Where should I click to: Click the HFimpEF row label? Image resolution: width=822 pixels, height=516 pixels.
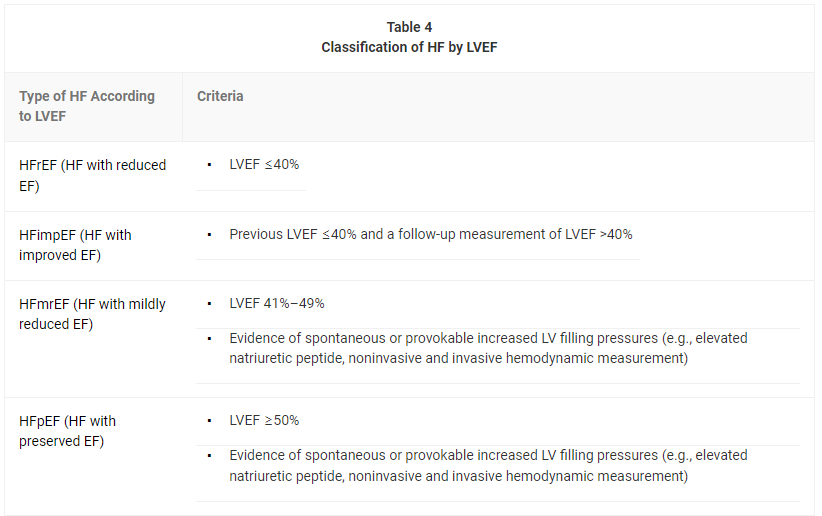pos(75,245)
